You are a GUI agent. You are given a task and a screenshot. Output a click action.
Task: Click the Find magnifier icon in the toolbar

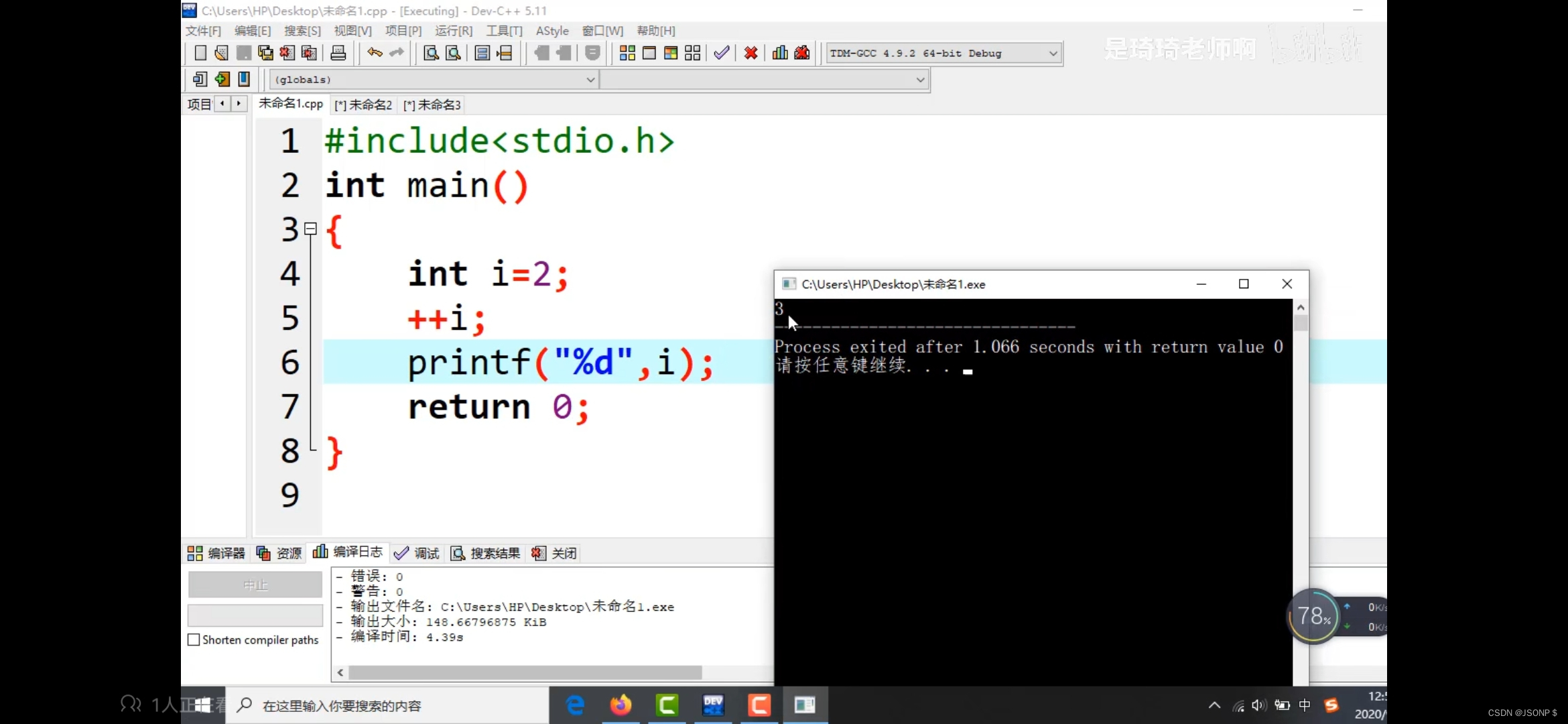click(x=431, y=53)
